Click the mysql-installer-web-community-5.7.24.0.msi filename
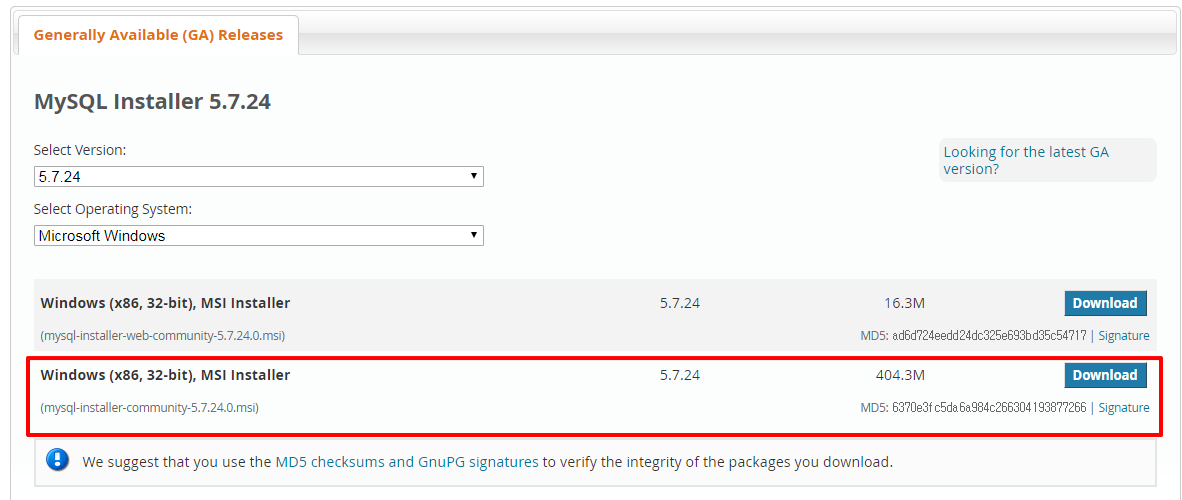1182x500 pixels. [163, 336]
